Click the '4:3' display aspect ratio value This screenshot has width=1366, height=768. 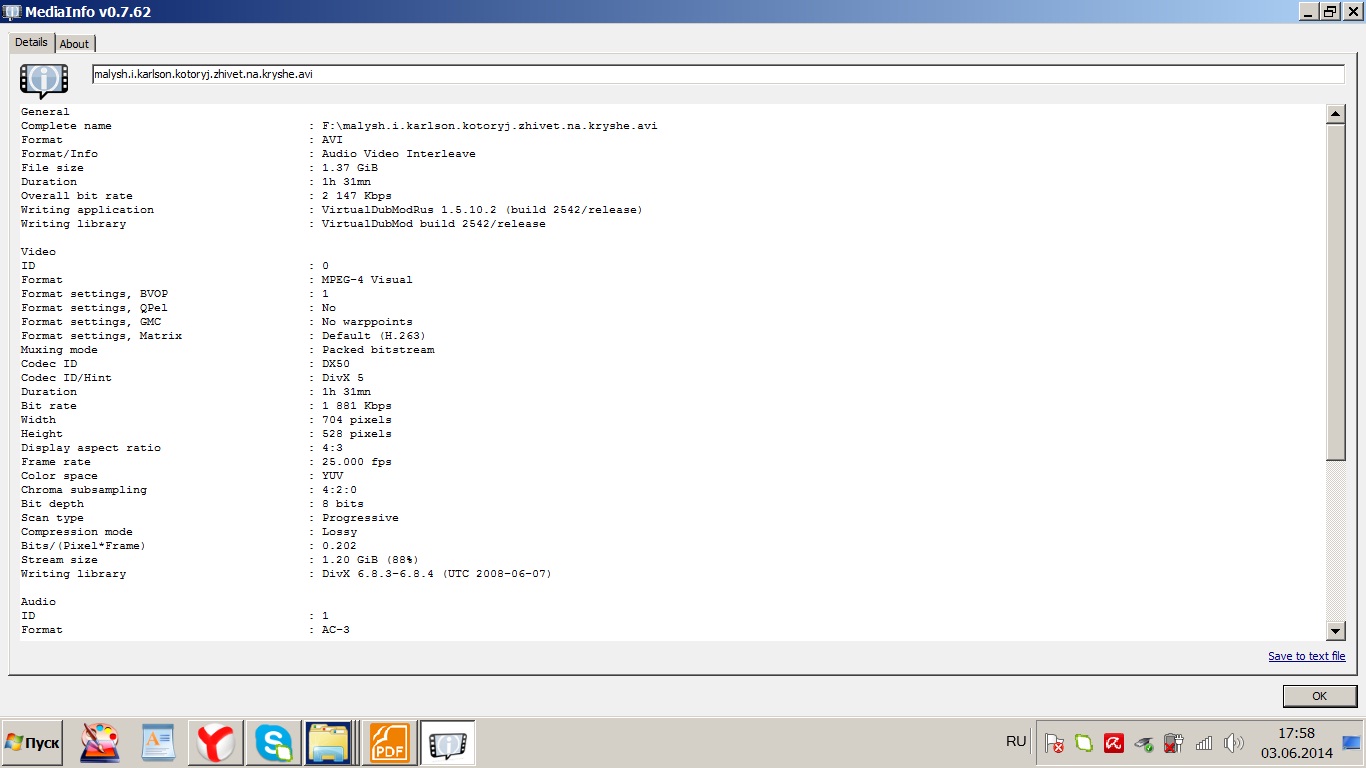click(x=332, y=448)
